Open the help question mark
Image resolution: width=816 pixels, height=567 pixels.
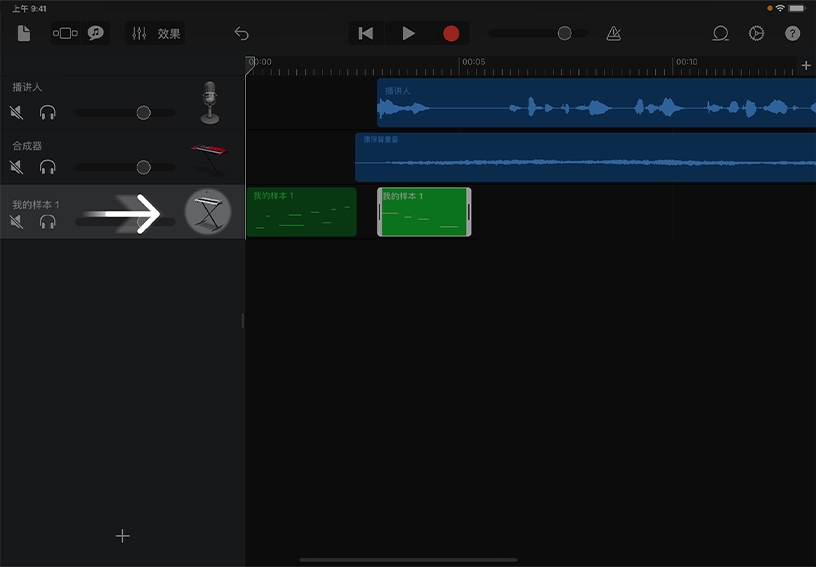792,33
